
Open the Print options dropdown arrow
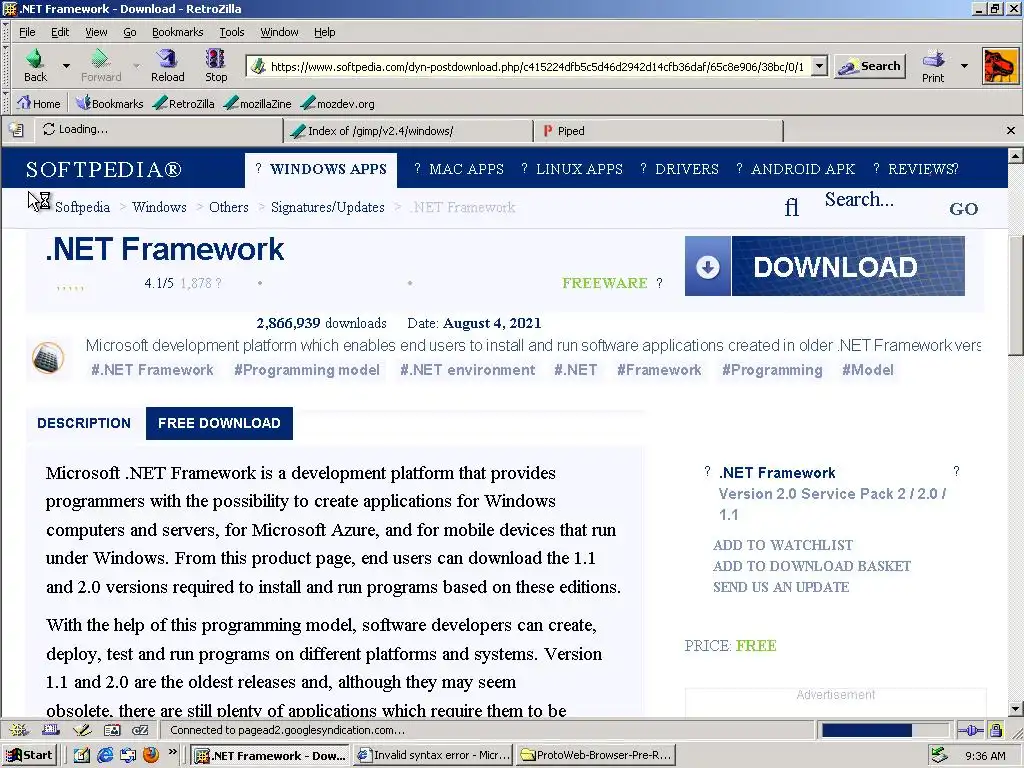(x=964, y=65)
